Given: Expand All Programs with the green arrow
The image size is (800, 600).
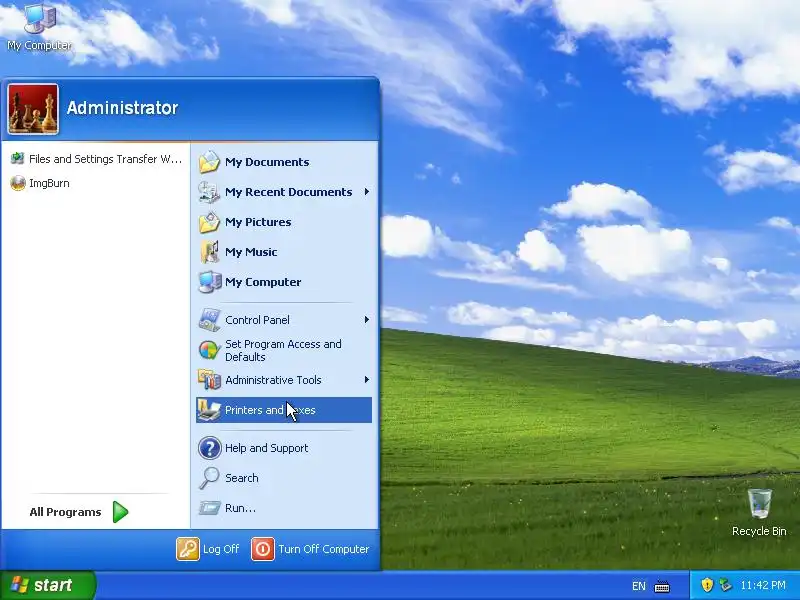Looking at the screenshot, I should click(x=120, y=512).
